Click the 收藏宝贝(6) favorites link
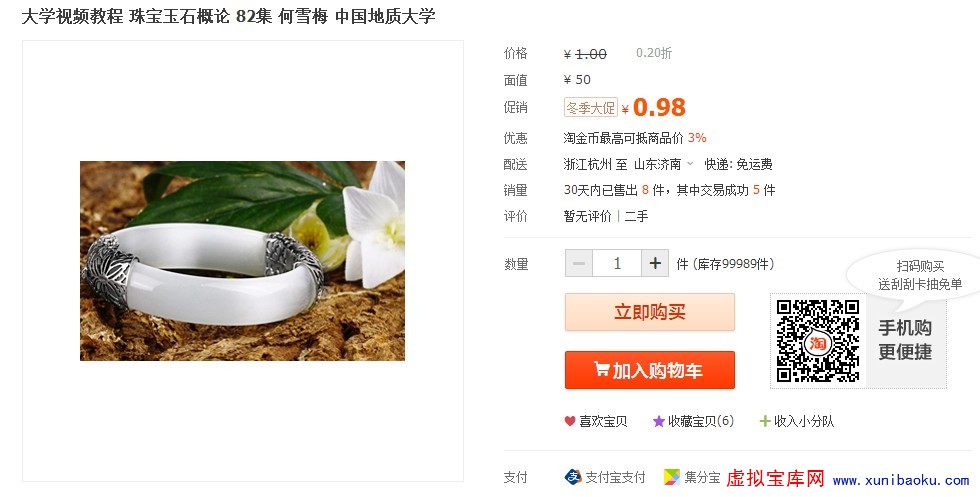This screenshot has height=497, width=980. point(701,421)
